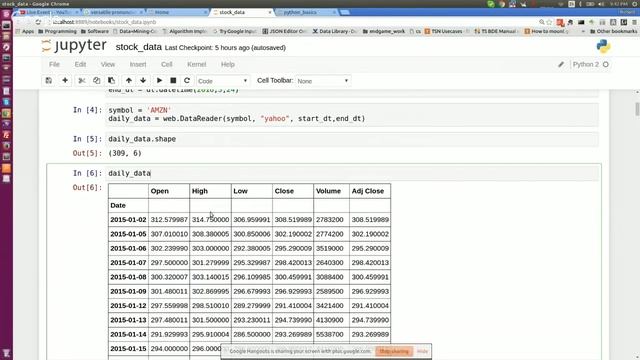Open the Cell menu

tap(167, 64)
